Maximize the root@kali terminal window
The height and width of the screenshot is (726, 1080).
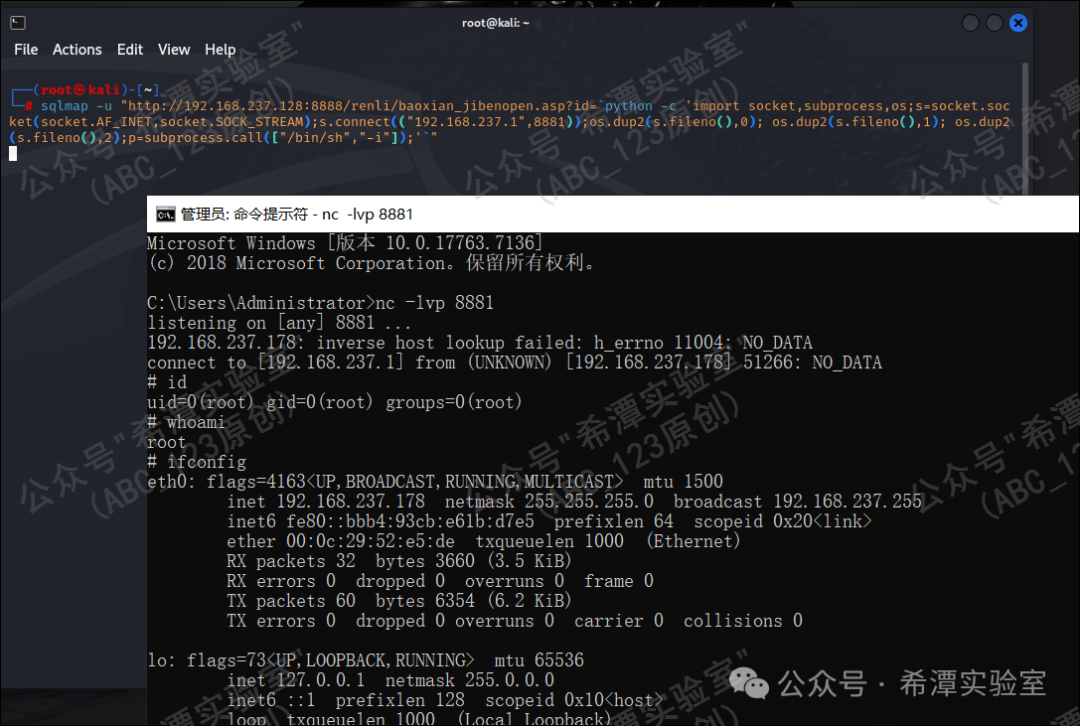click(995, 23)
